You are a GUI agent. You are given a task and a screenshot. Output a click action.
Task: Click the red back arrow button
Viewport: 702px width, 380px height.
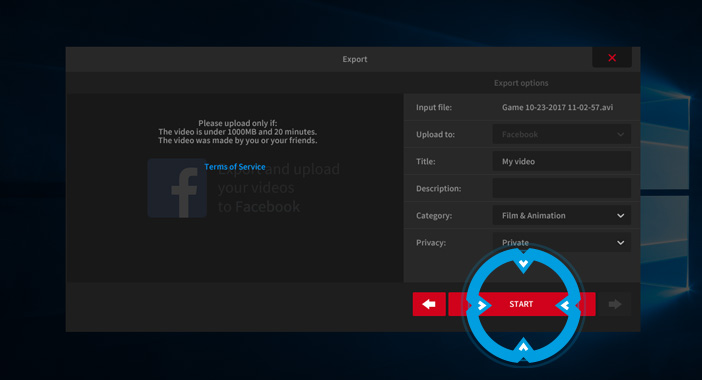pyautogui.click(x=429, y=304)
